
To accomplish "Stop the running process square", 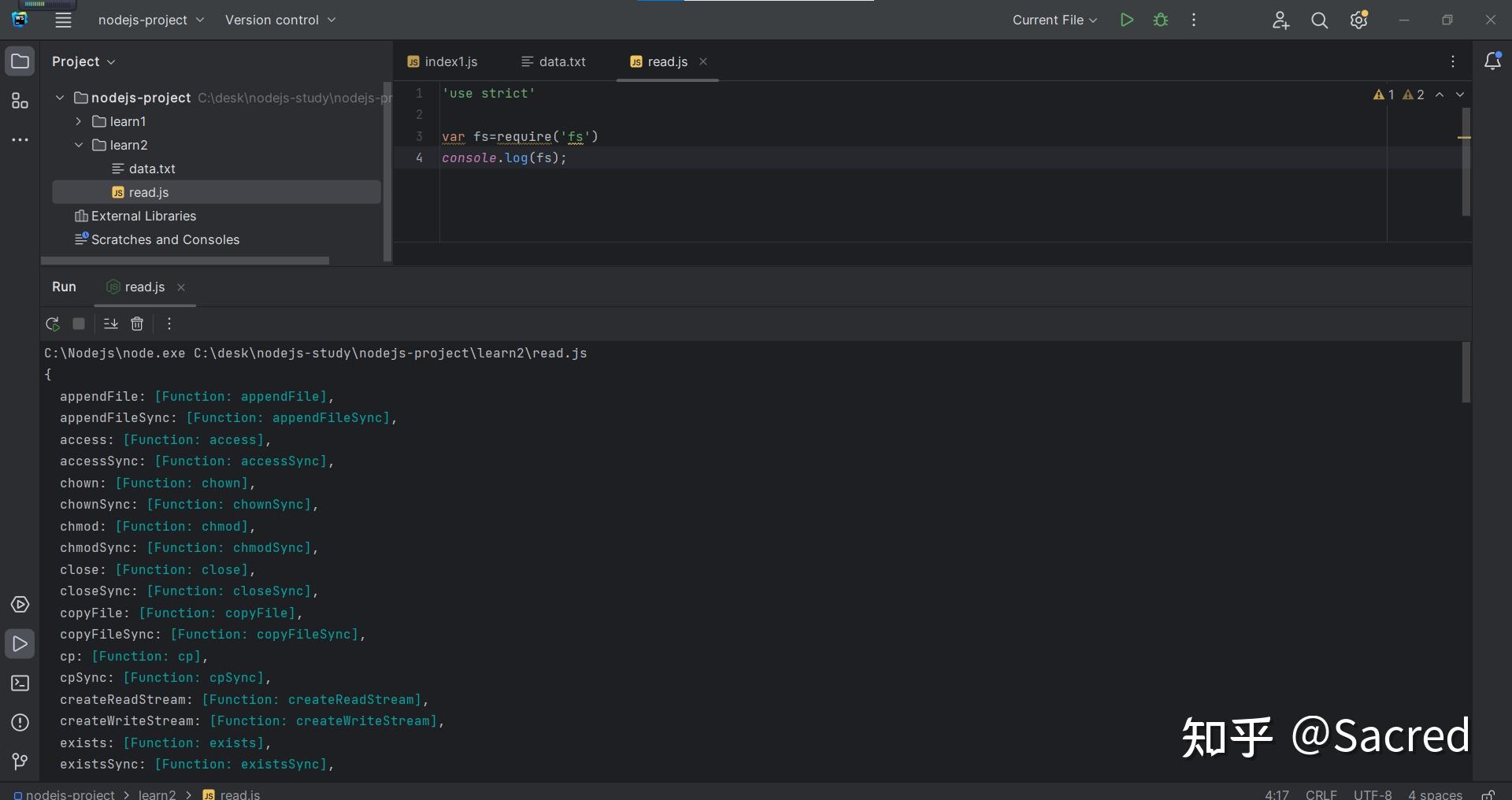I will (x=79, y=324).
